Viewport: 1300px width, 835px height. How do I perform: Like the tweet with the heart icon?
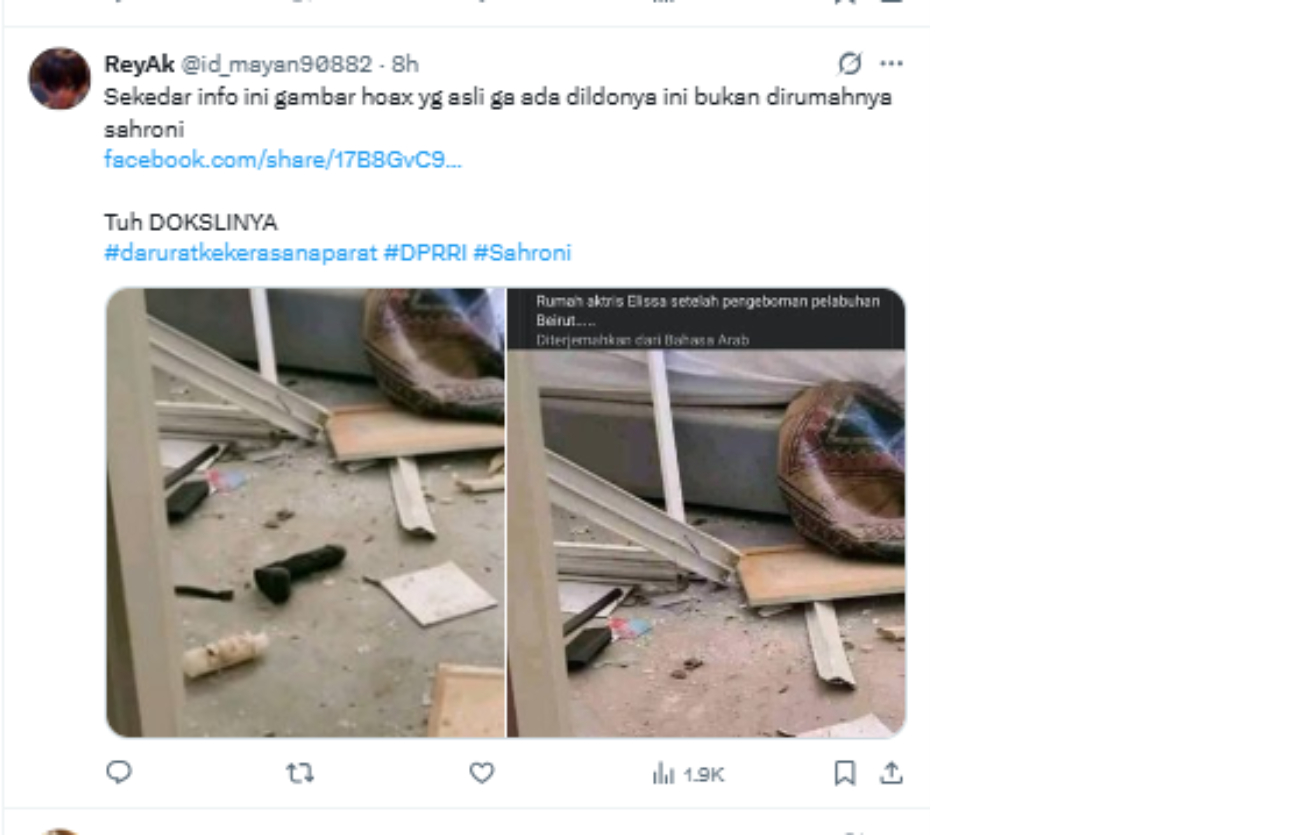(482, 772)
